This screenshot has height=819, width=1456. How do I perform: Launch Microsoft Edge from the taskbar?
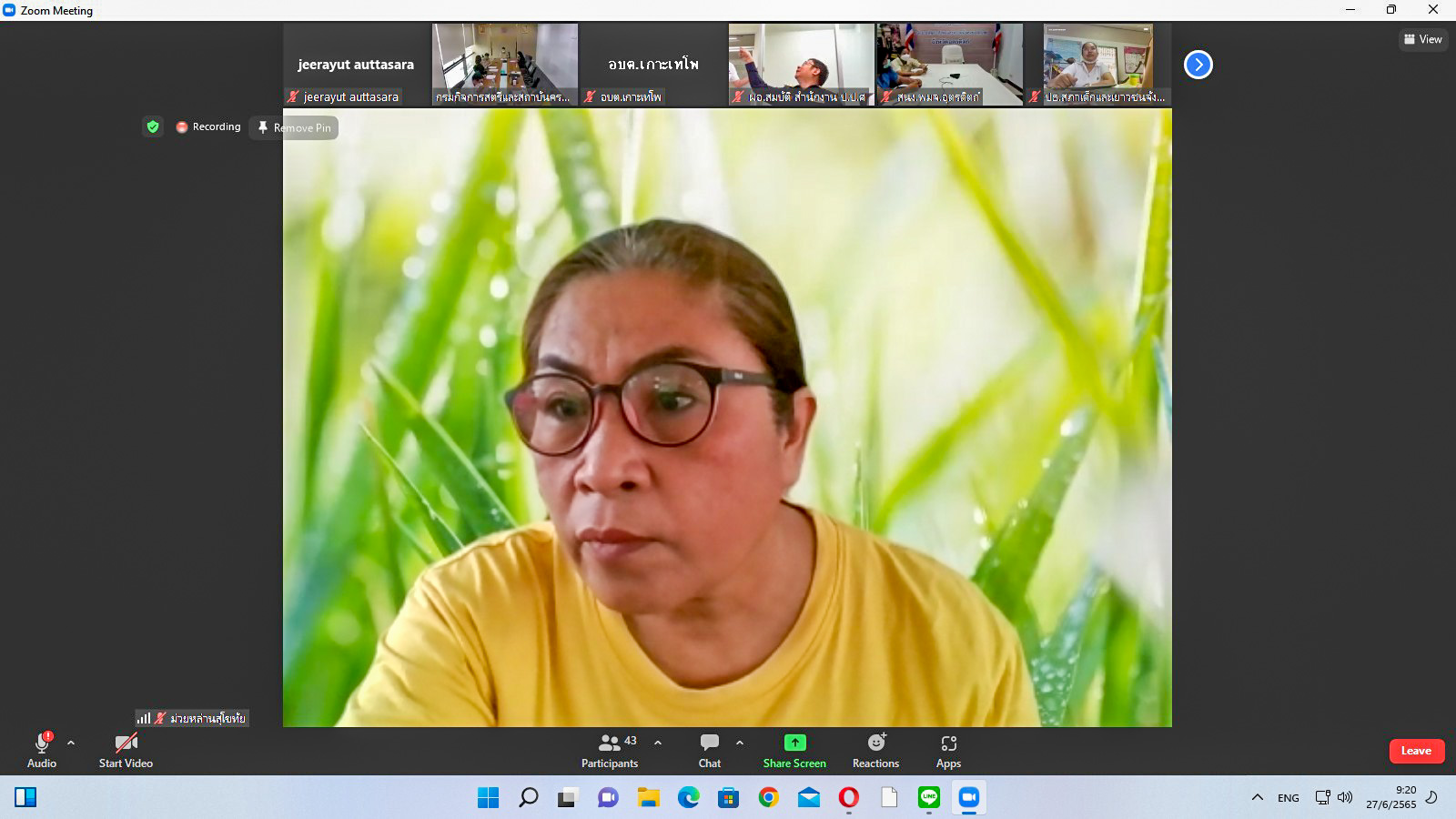coord(689,798)
